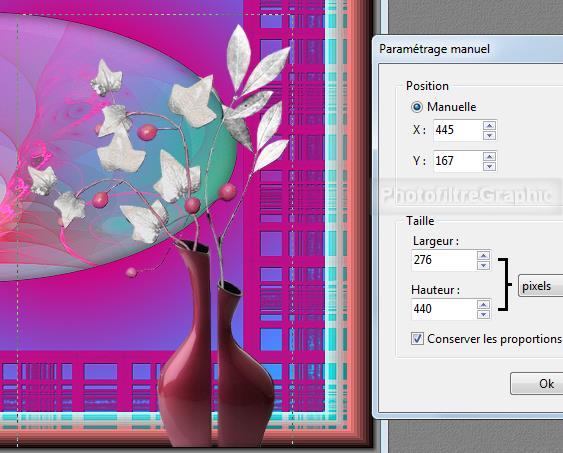Open the pixels unit dropdown
Viewport: 563px width, 453px height.
540,286
